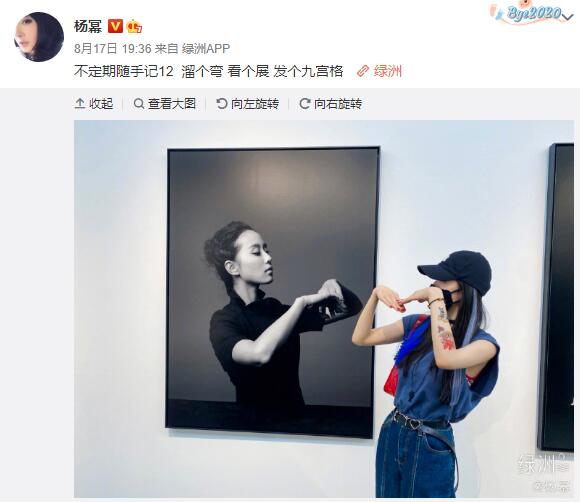Click the crown membership badge icon

click(x=134, y=26)
